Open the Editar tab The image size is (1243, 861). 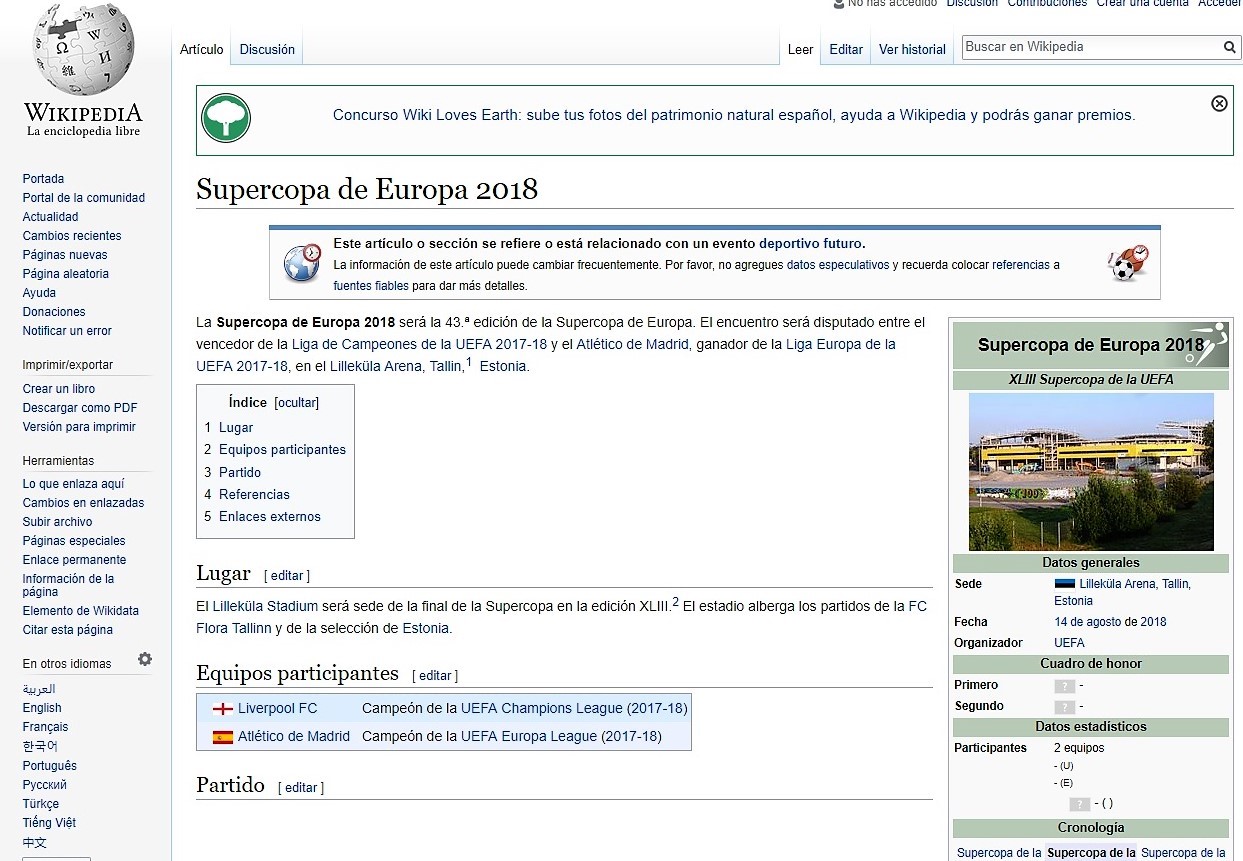point(845,49)
